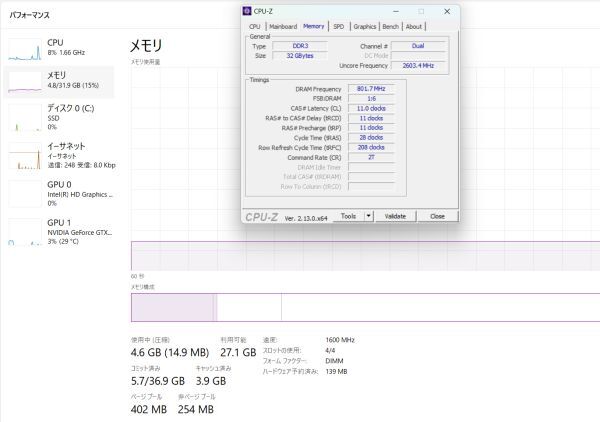Click the Close button in CPU-Z footer
Image resolution: width=600 pixels, height=422 pixels.
pos(437,216)
